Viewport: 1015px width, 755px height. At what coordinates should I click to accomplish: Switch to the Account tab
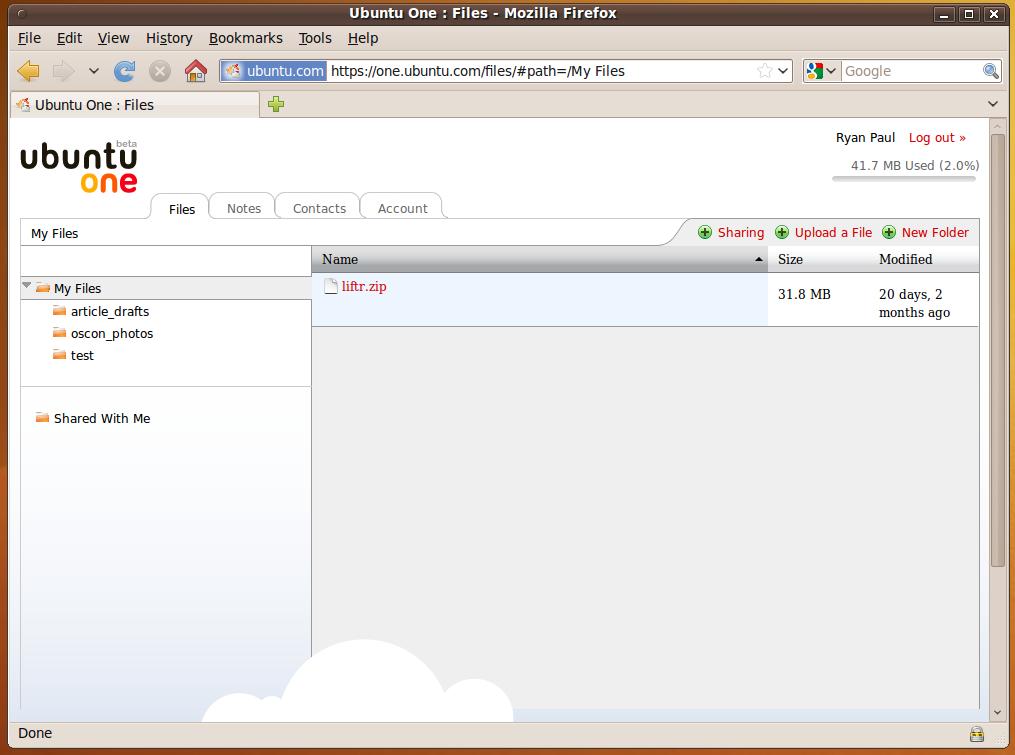click(402, 208)
